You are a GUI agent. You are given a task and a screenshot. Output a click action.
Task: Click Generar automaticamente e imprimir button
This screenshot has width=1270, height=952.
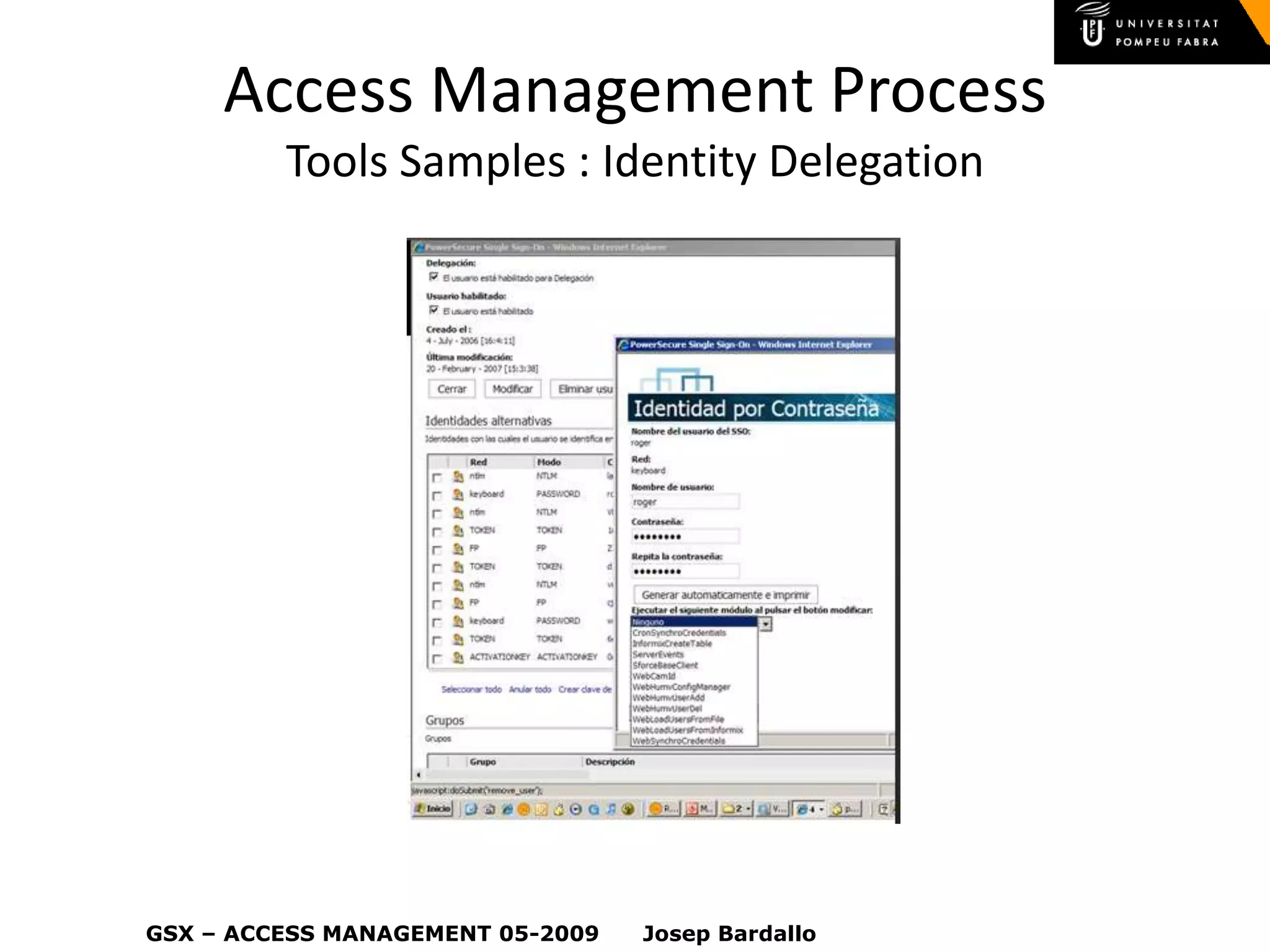coord(726,594)
